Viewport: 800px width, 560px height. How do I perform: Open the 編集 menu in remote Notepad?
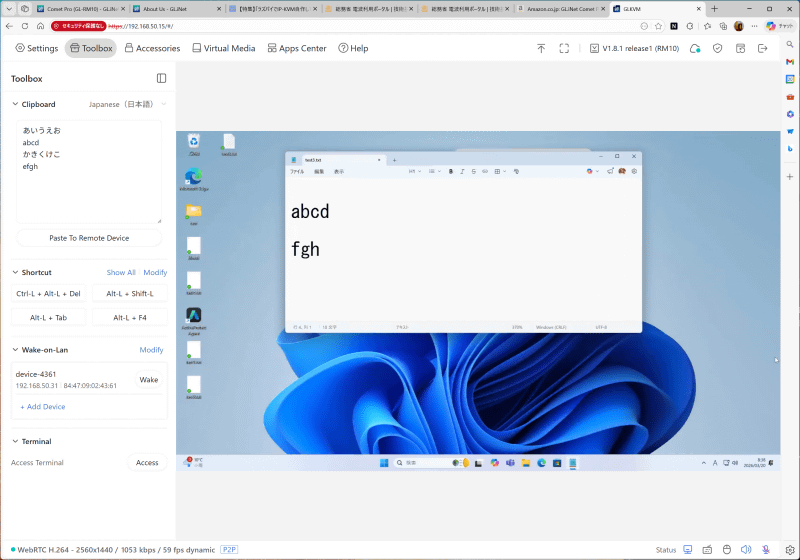tap(319, 172)
